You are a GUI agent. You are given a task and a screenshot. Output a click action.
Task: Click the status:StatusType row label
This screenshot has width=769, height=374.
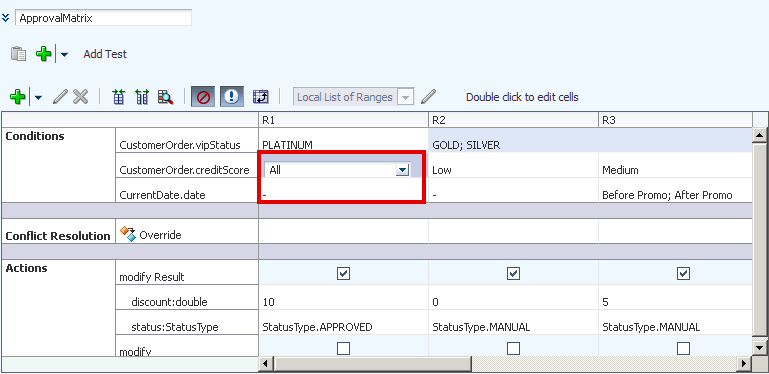pos(175,327)
